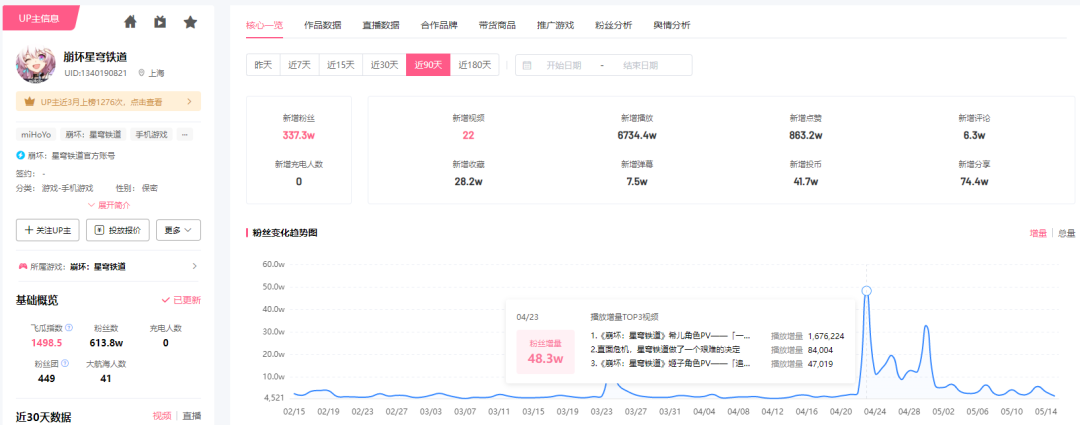Click the location pin icon near 上海
The width and height of the screenshot is (1080, 425).
coord(141,72)
